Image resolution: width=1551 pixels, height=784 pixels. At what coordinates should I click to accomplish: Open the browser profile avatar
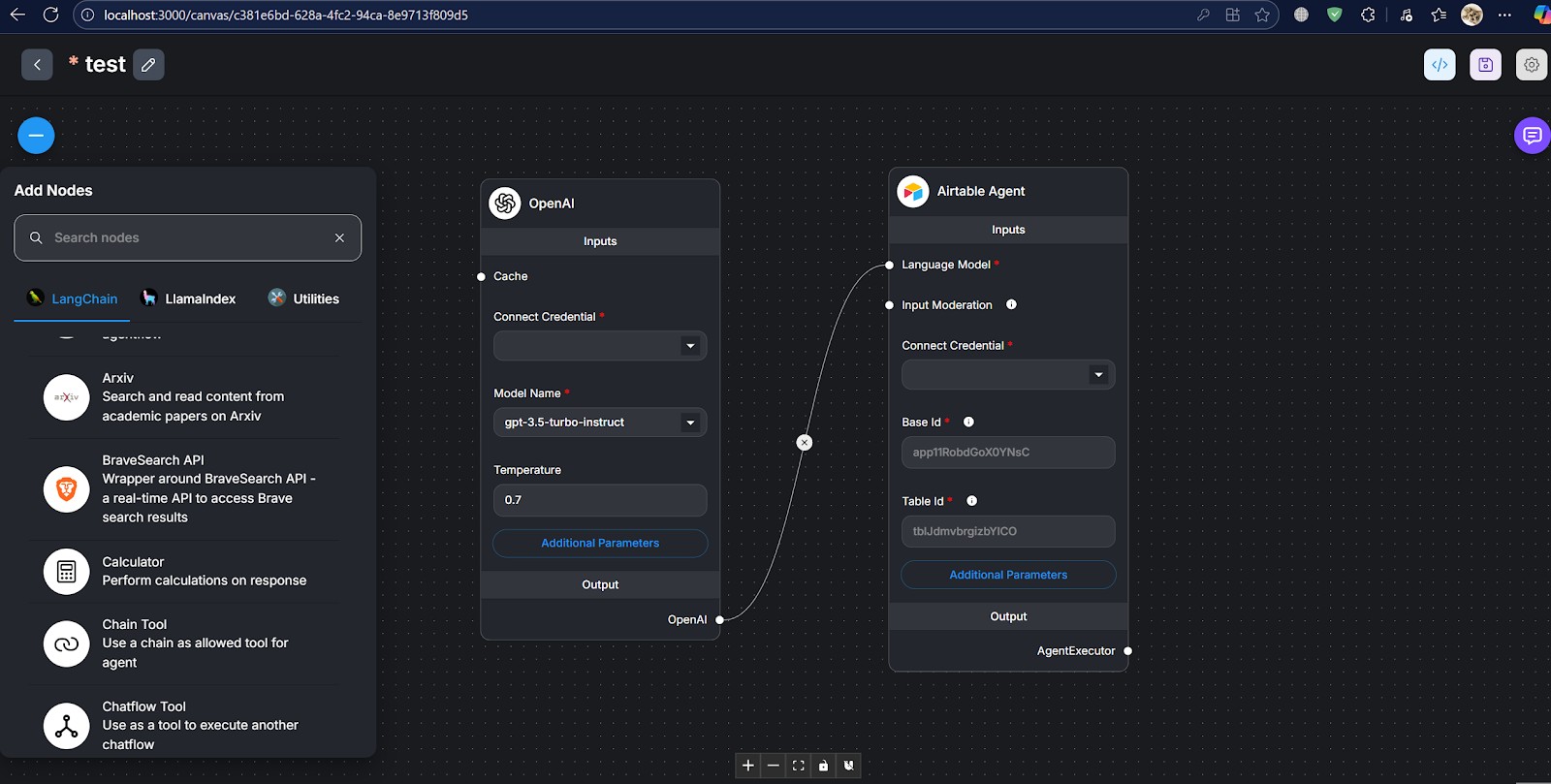[x=1472, y=15]
